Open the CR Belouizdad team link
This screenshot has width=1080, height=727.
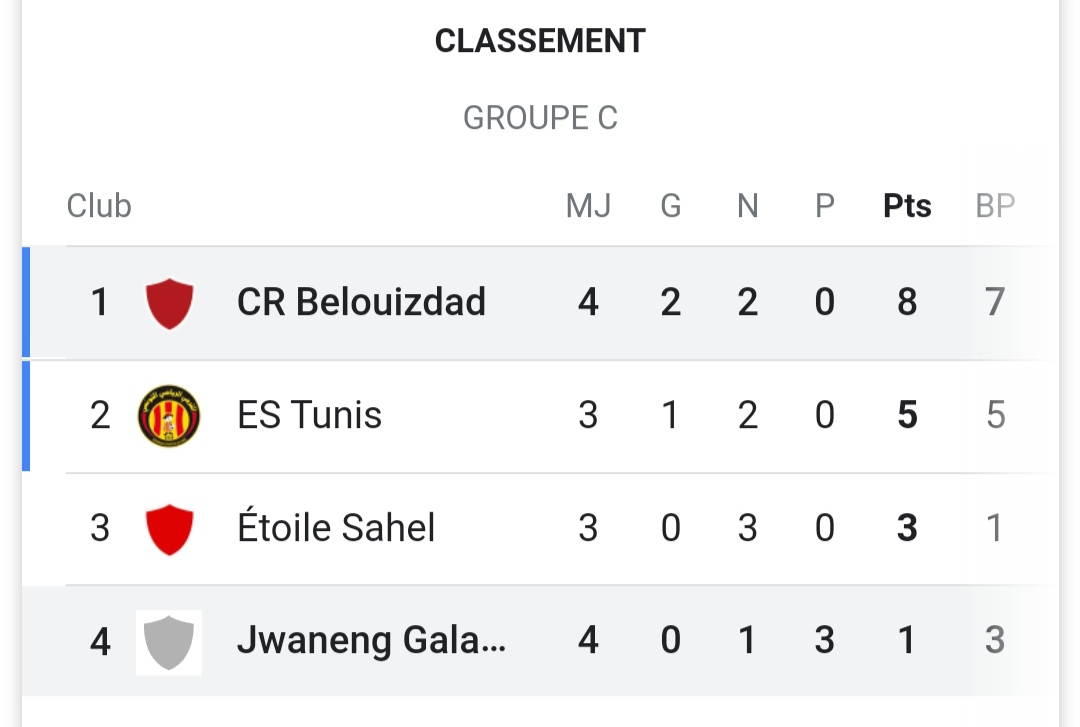click(361, 302)
